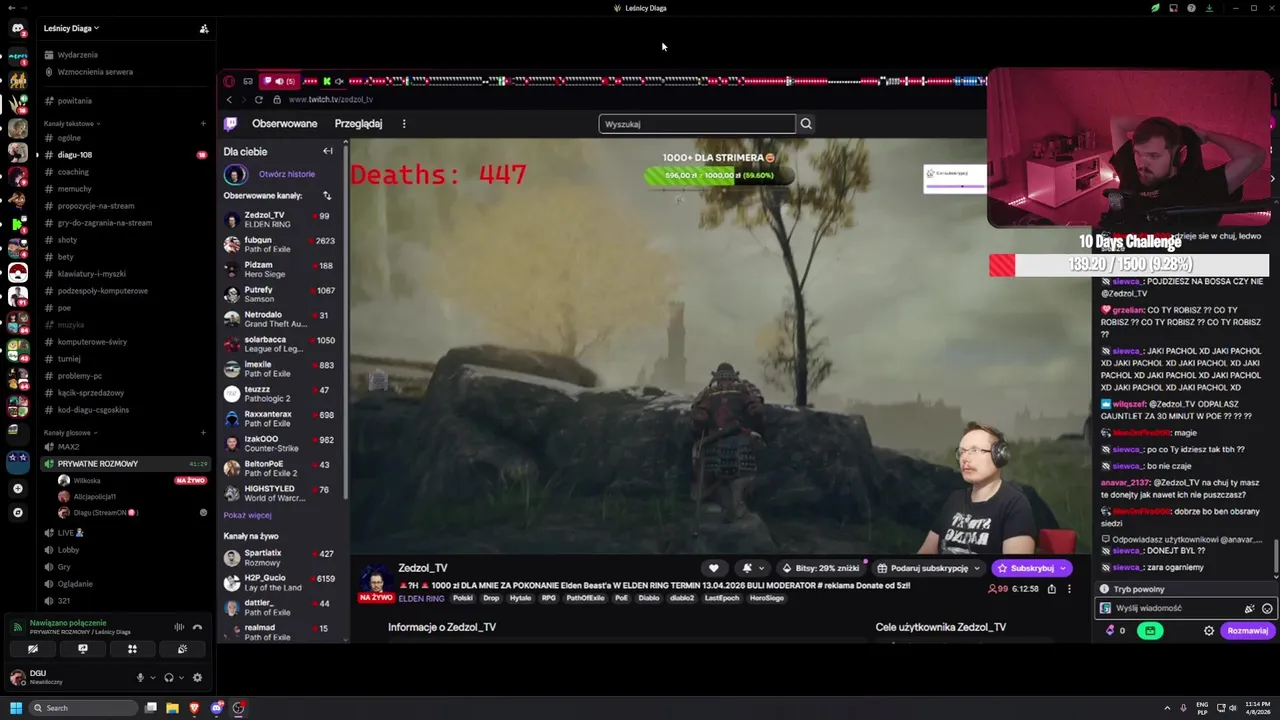Viewport: 1280px width, 720px height.
Task: Open Twitch chat settings gear
Action: click(1209, 631)
